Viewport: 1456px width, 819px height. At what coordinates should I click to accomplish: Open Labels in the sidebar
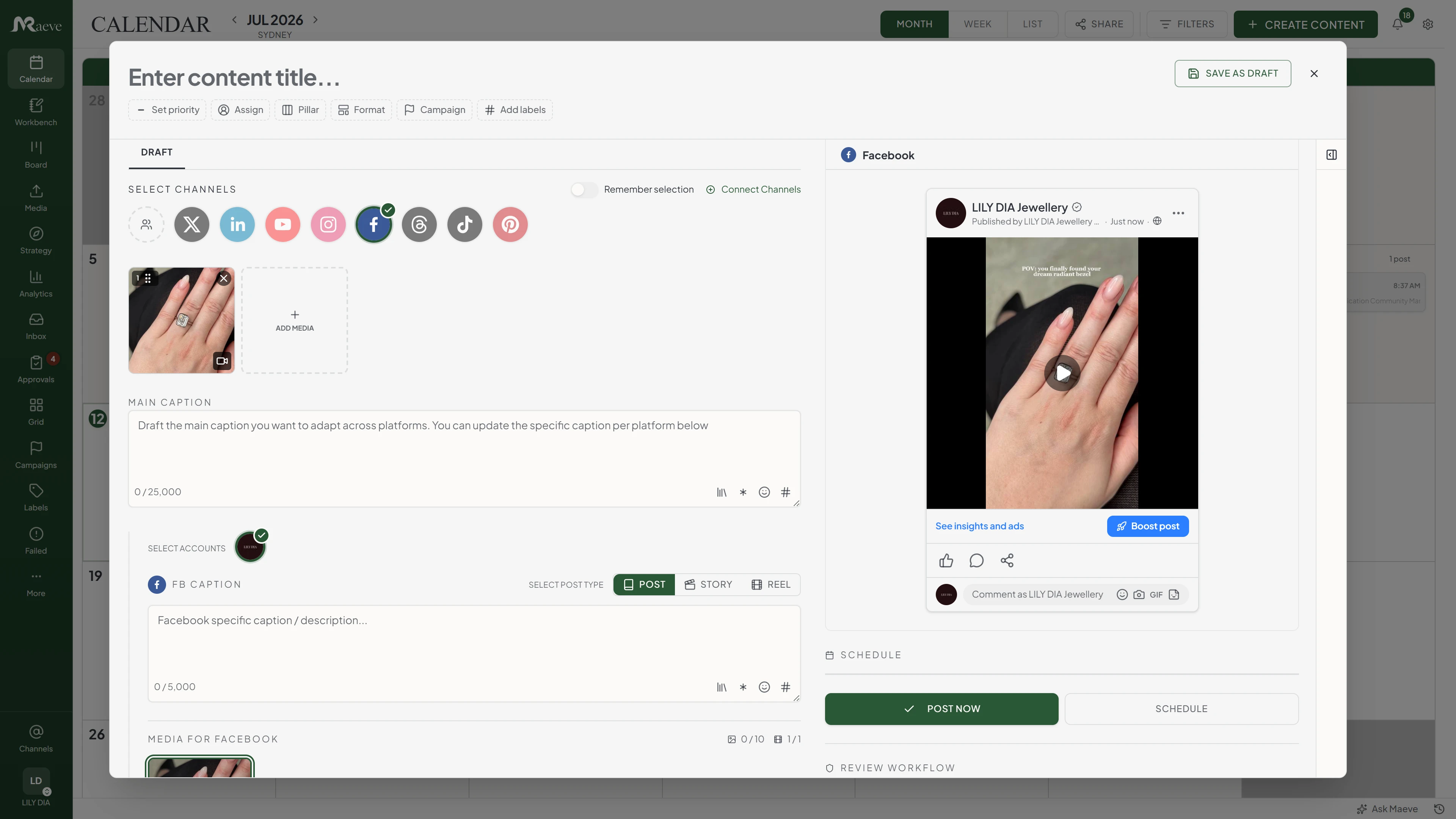(36, 497)
